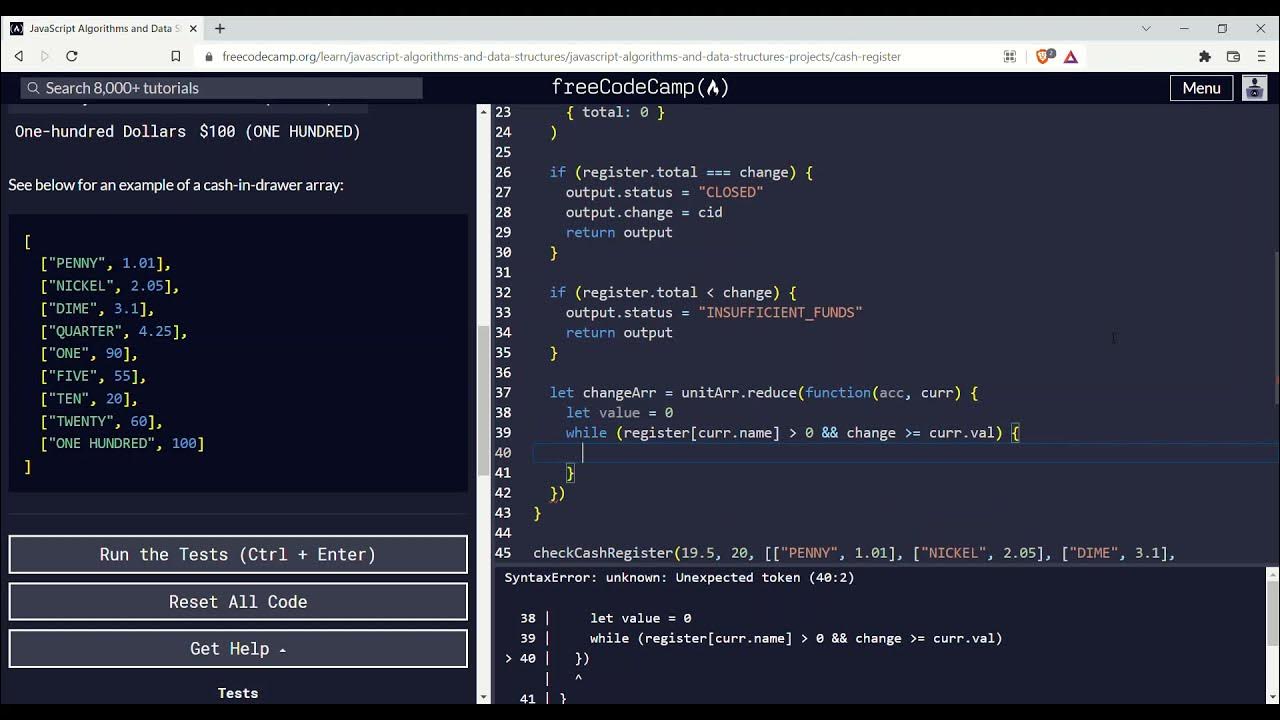1280x720 pixels.
Task: Click ["TWENTY", 60] in the example array
Action: (x=101, y=421)
